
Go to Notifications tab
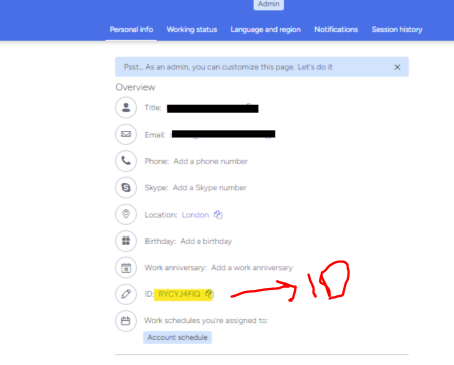tap(336, 29)
